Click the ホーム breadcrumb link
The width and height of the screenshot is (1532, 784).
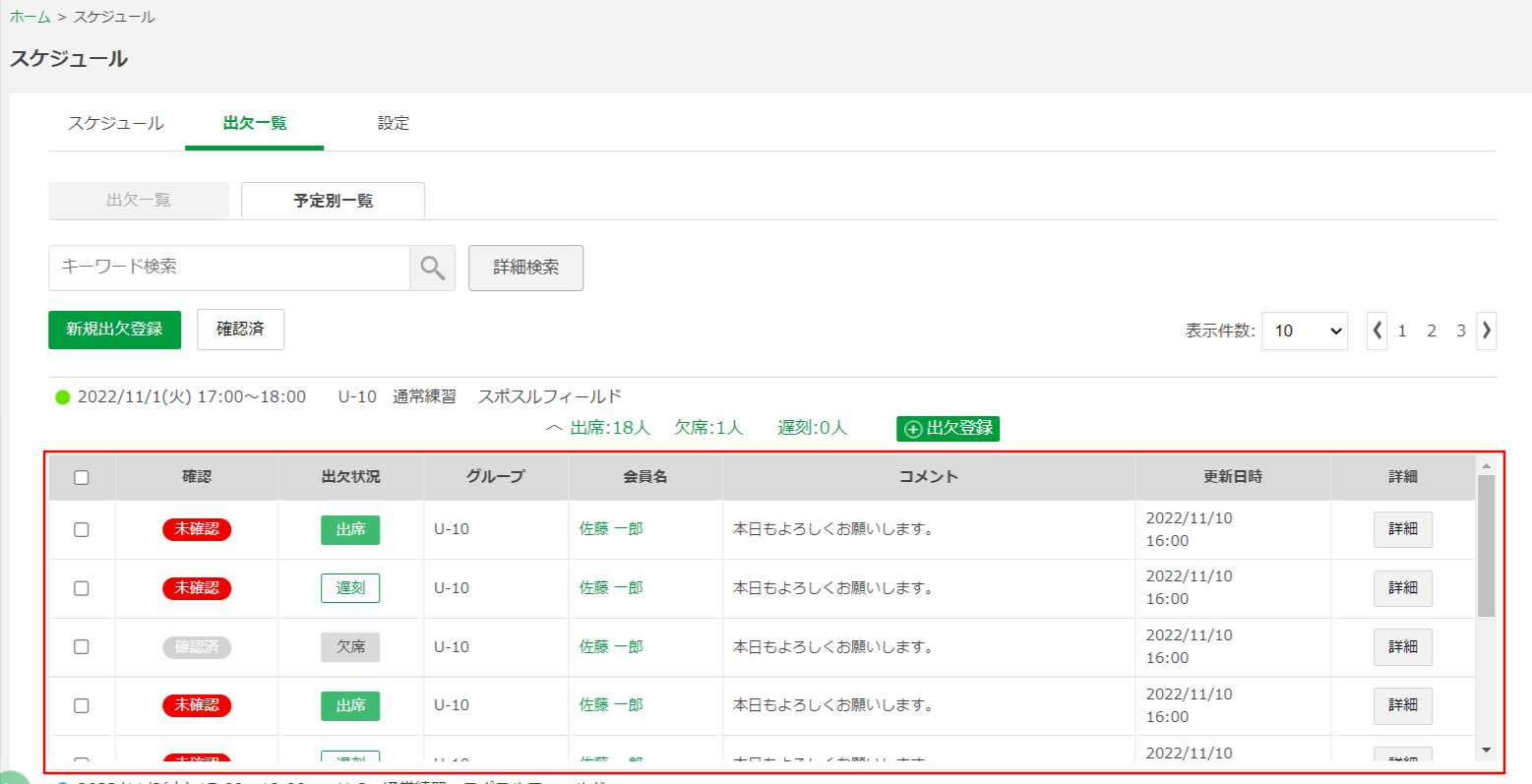click(30, 17)
